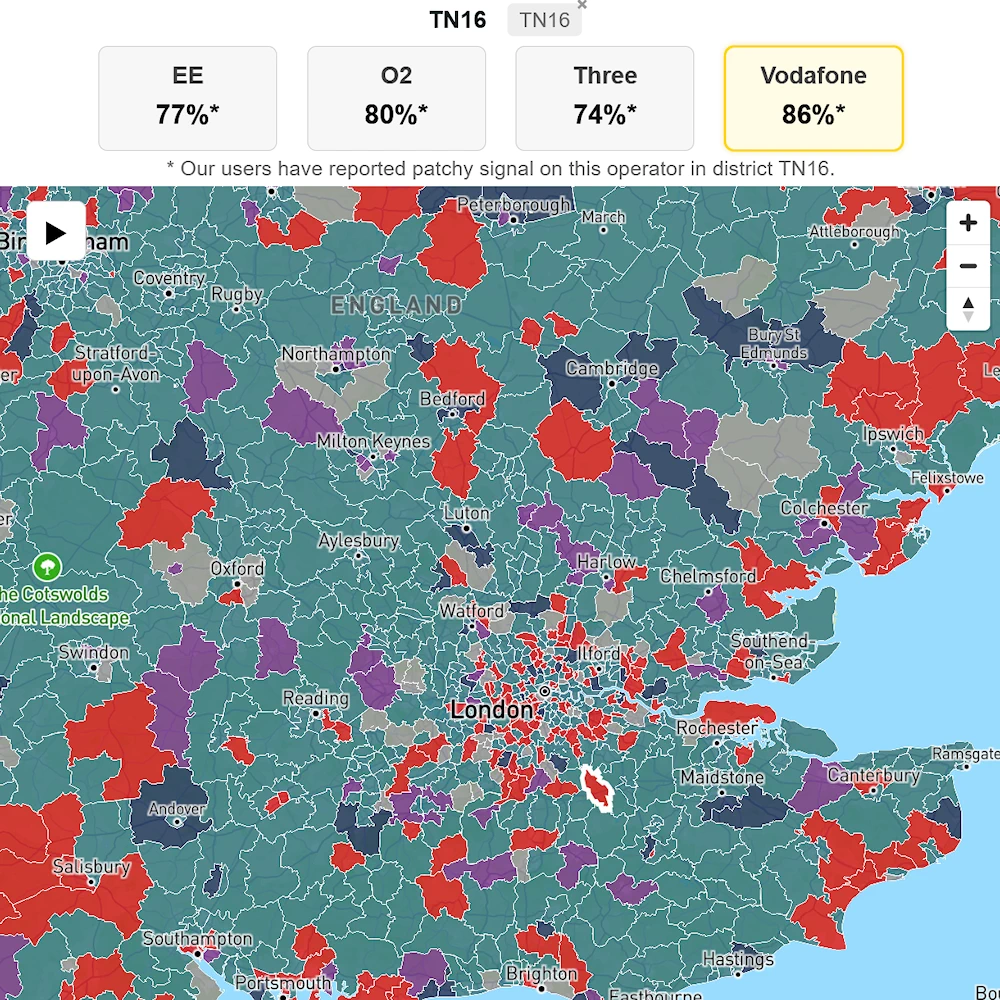1000x1000 pixels.
Task: Reset map bearing with compass icon
Action: [967, 309]
